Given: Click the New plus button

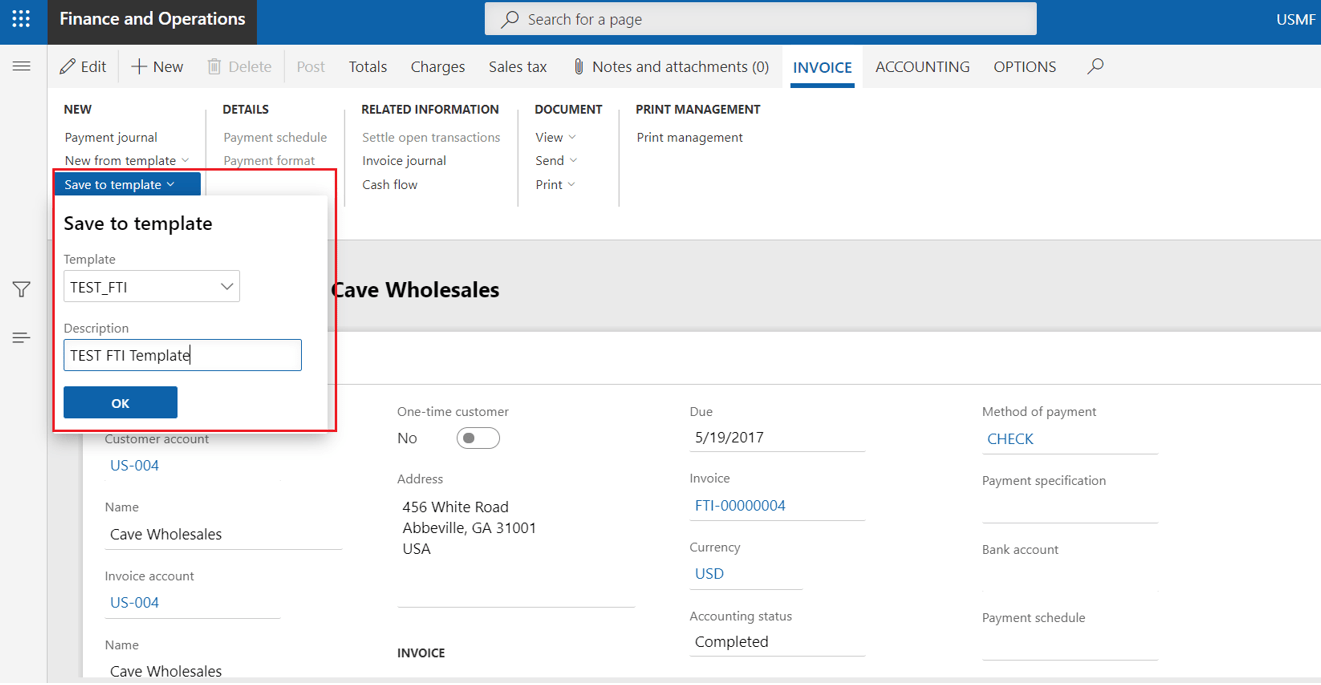Looking at the screenshot, I should 157,67.
